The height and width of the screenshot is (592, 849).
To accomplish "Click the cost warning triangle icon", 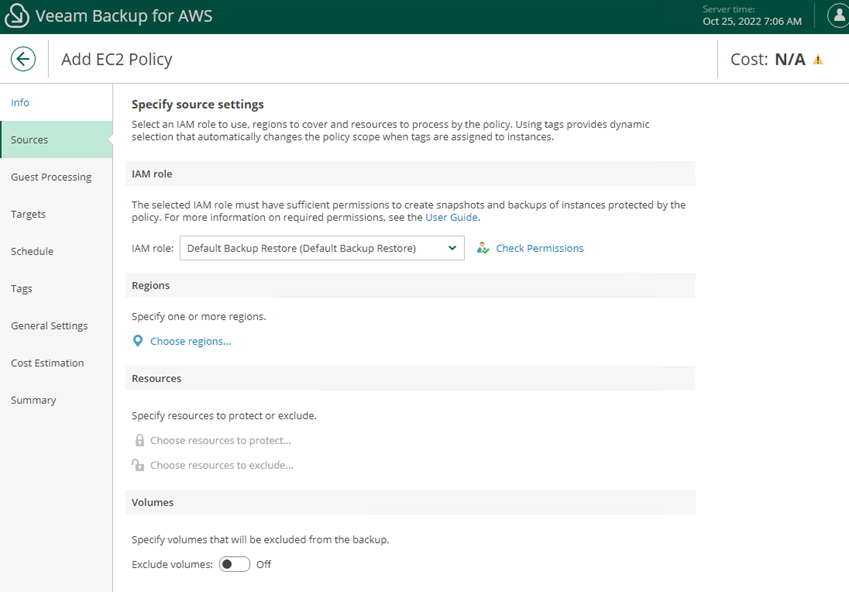I will (818, 60).
